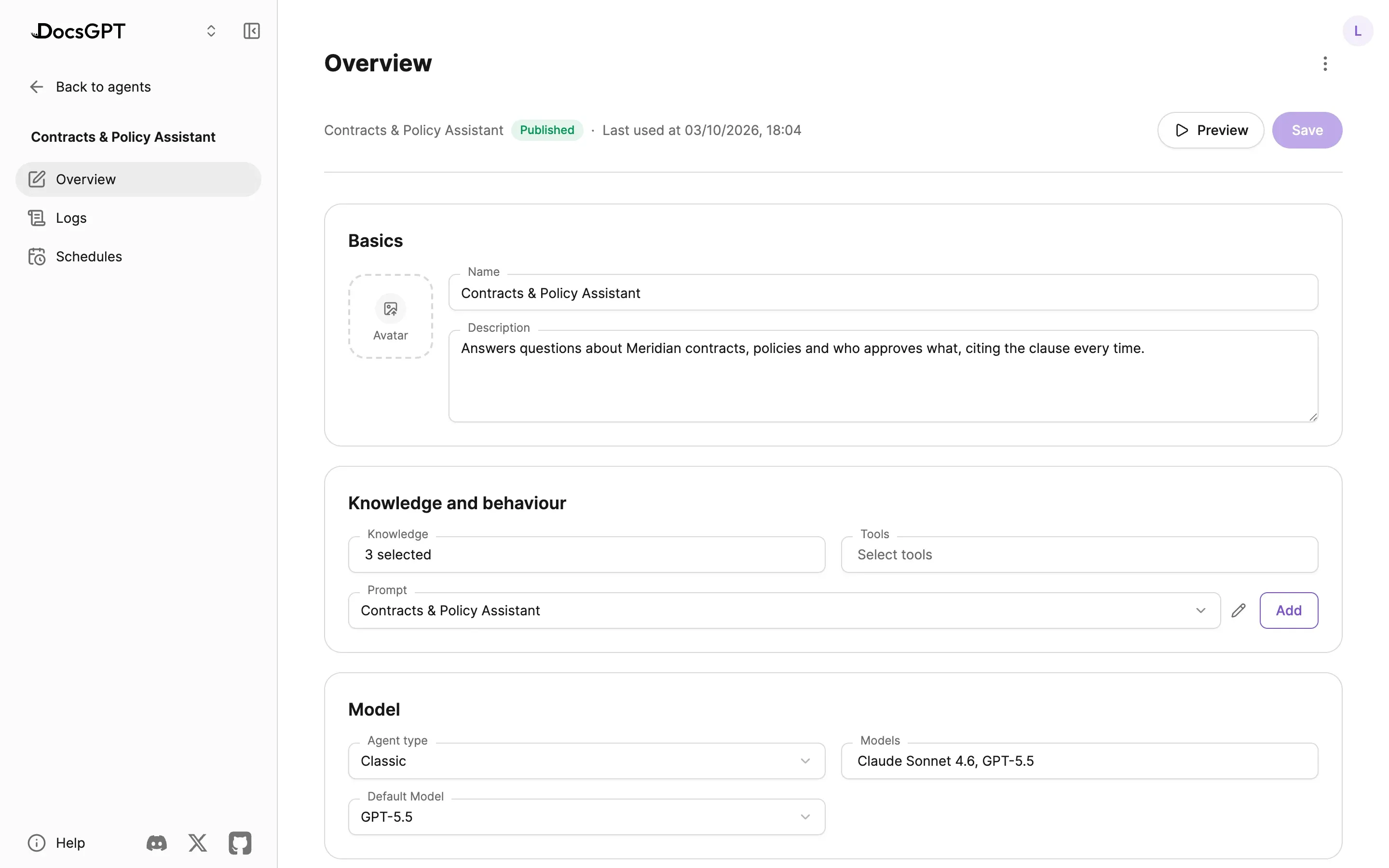Open the GitHub icon link

[240, 843]
